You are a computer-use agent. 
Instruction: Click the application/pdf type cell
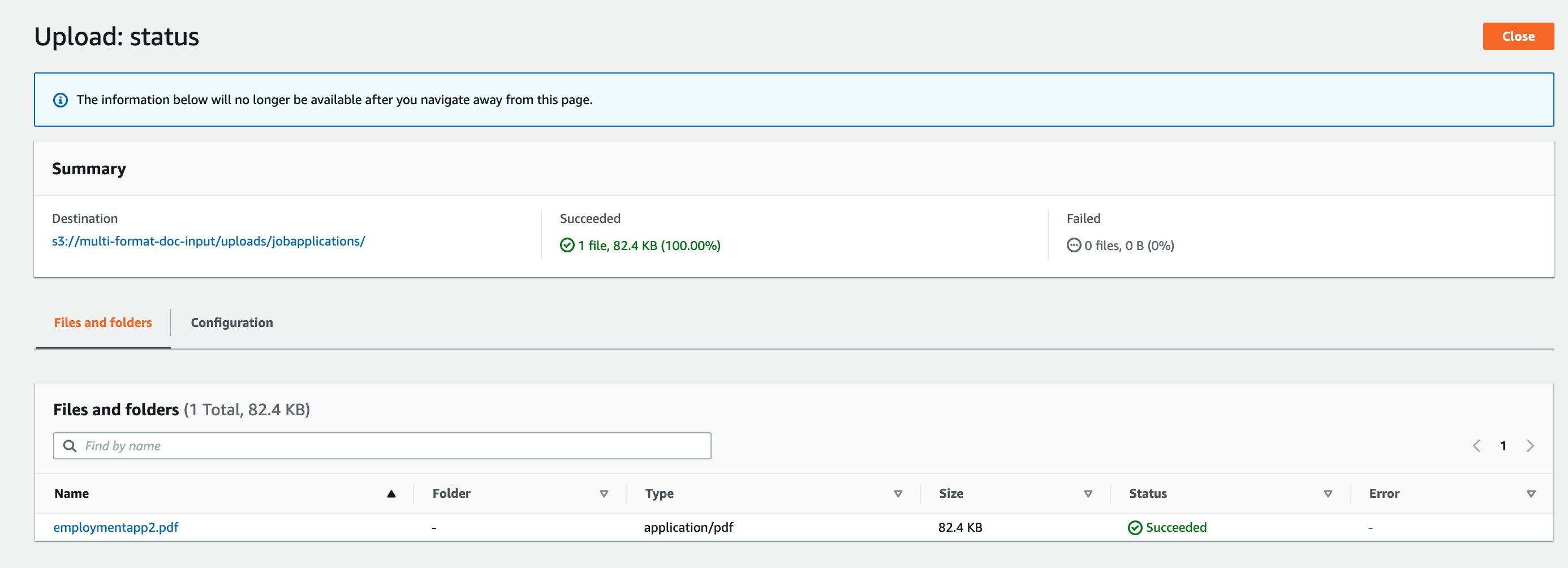click(x=688, y=527)
